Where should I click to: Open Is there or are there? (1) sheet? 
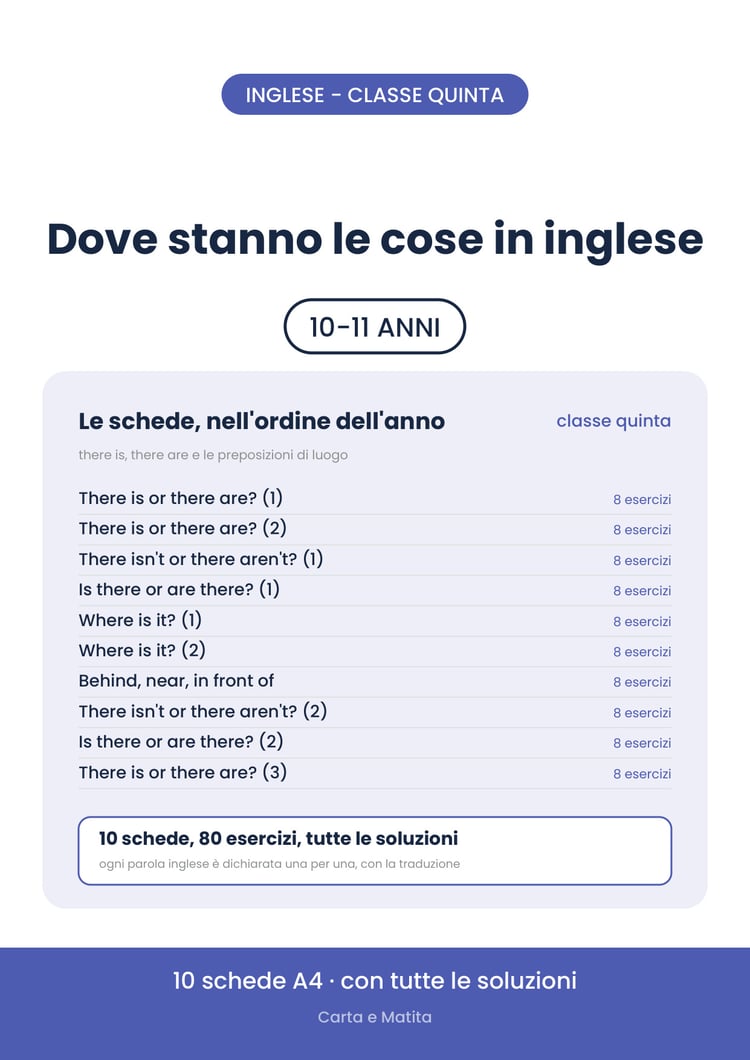click(375, 590)
